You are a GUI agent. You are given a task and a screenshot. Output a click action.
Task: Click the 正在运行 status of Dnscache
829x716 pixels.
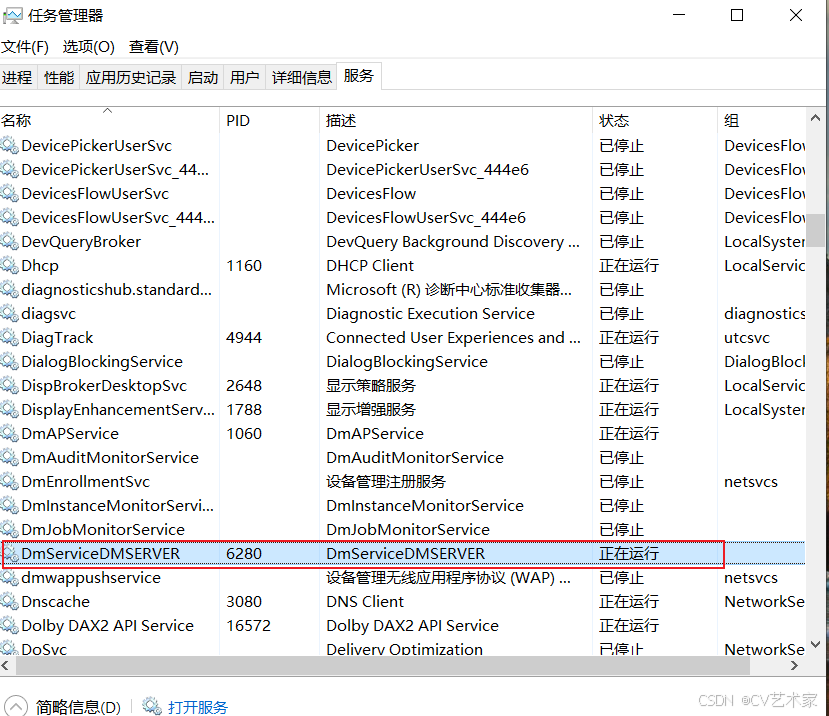(x=629, y=602)
